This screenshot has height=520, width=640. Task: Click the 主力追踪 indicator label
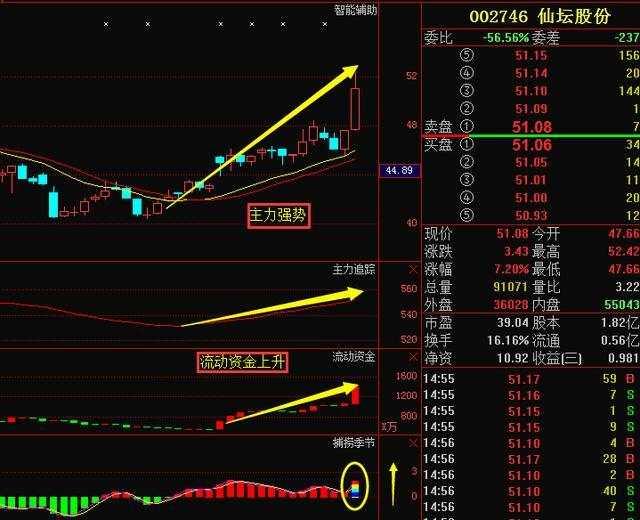[x=354, y=269]
